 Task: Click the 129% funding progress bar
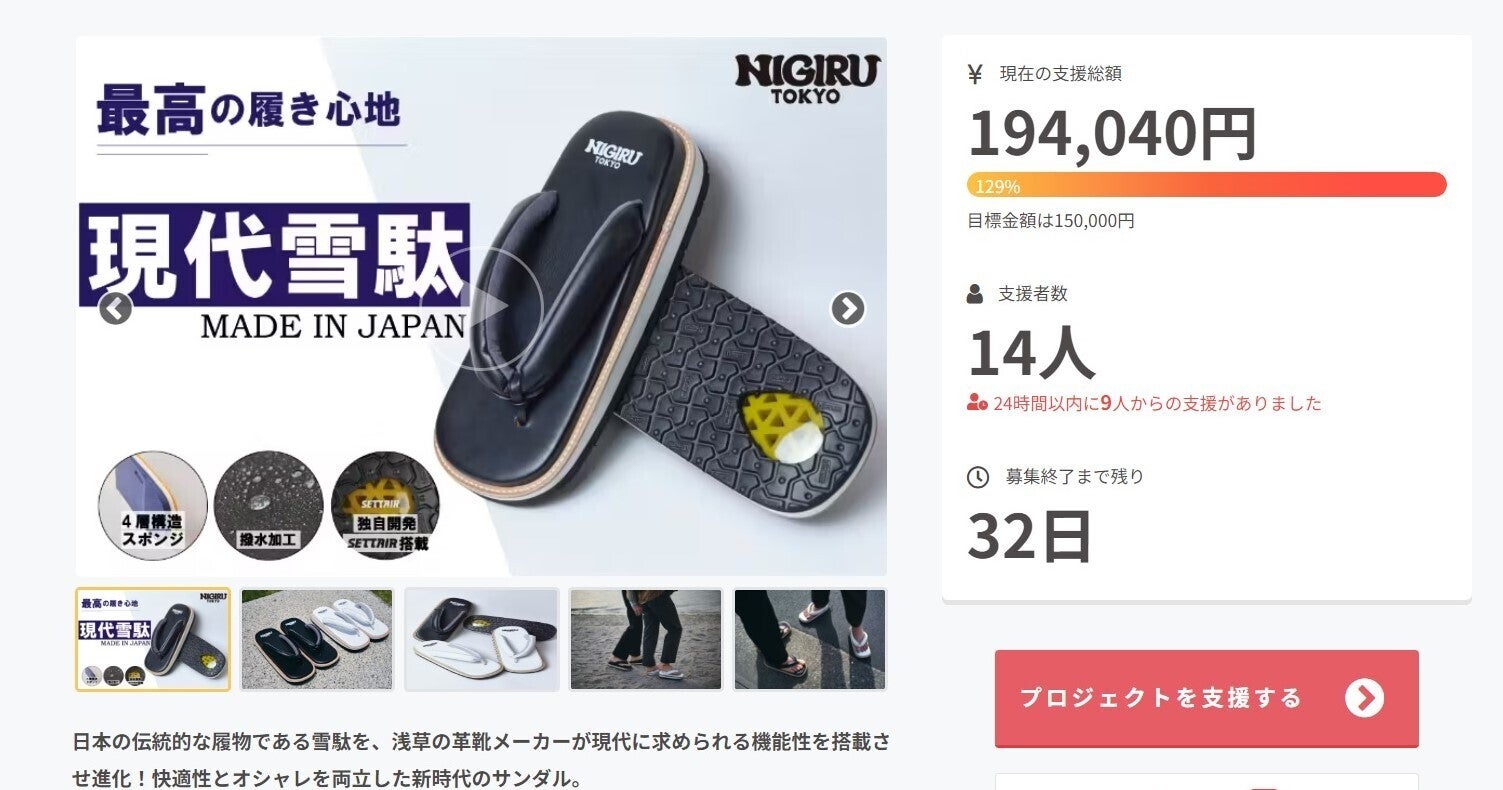[x=1206, y=185]
